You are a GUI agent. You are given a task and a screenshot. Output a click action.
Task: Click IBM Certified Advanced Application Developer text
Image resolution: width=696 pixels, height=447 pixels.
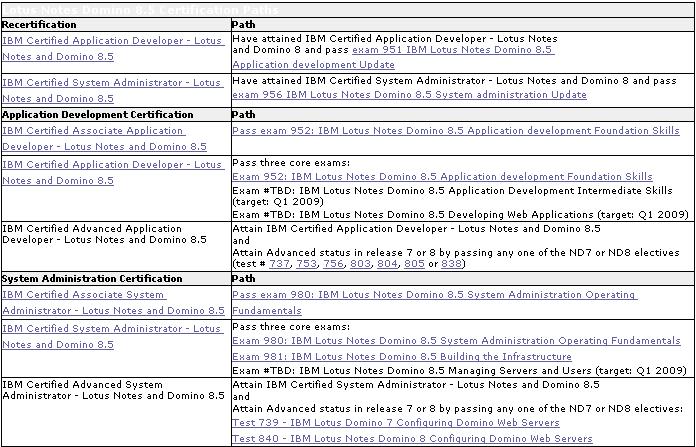[x=104, y=234]
